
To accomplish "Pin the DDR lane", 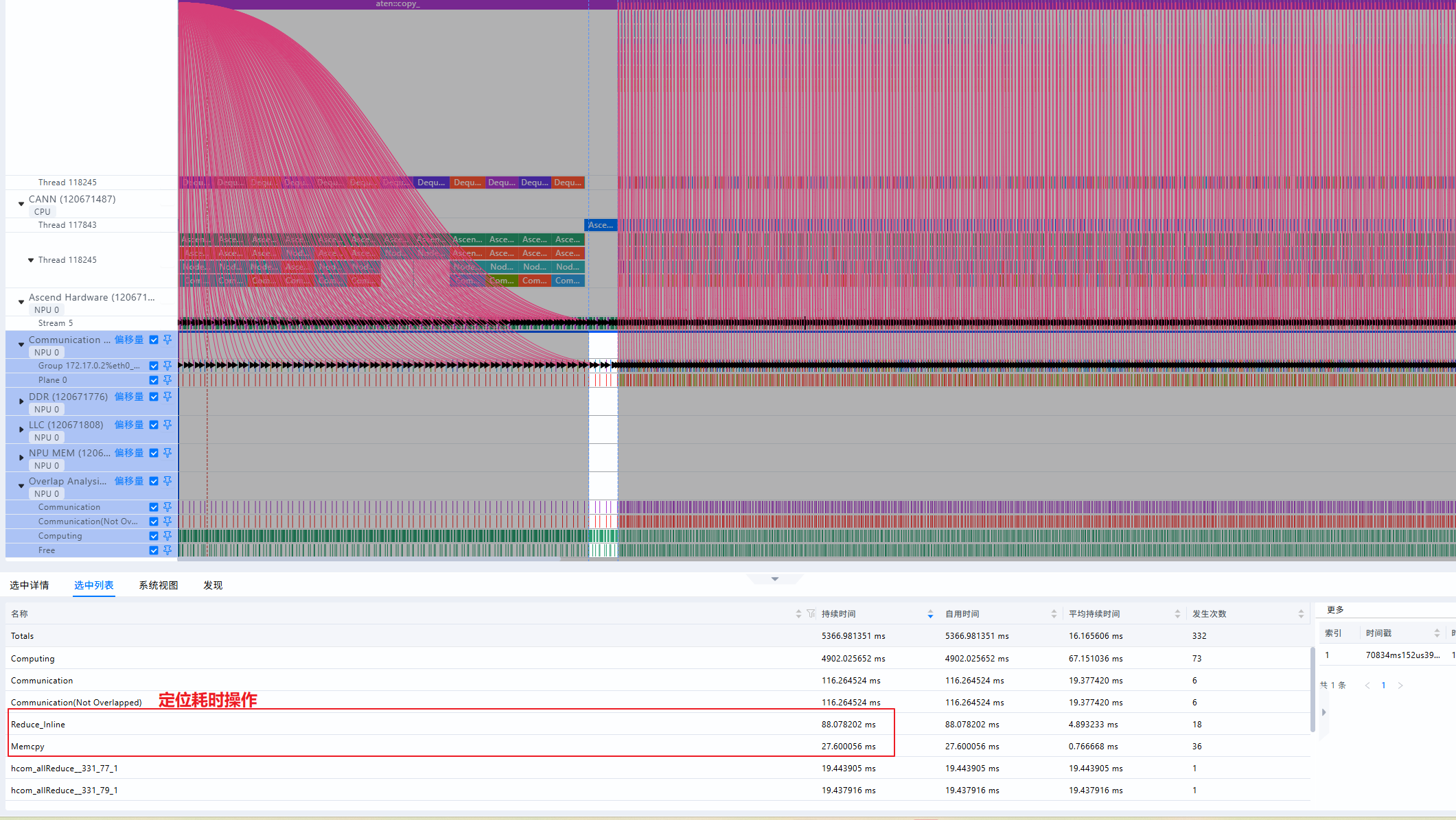I will pos(167,397).
